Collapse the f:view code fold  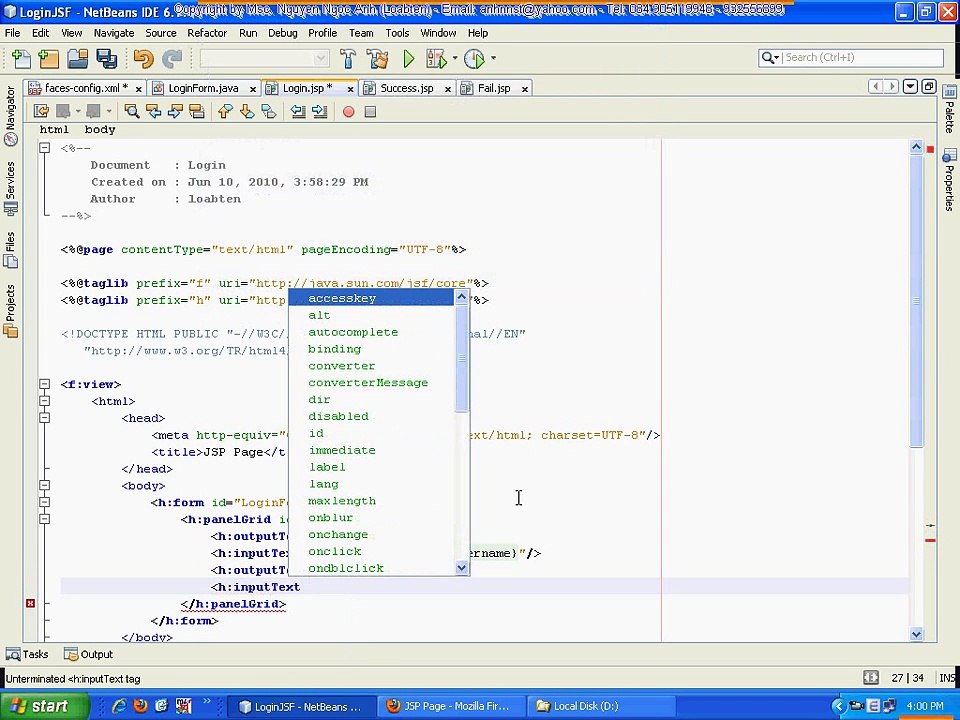(x=45, y=384)
